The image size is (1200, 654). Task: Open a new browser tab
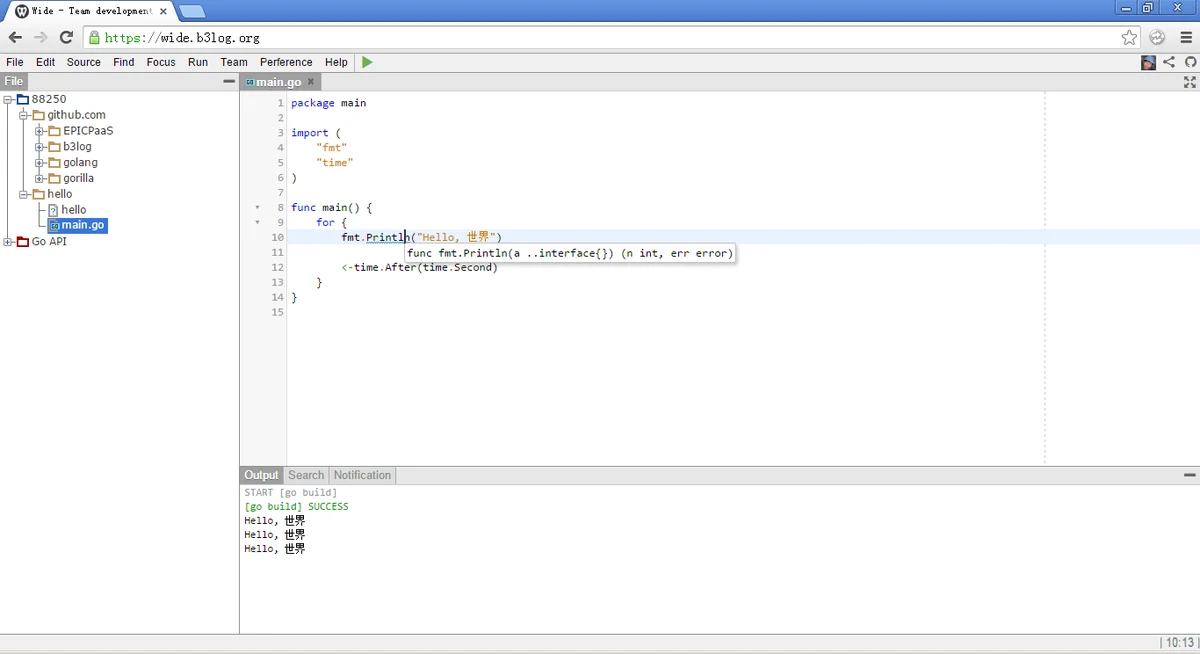point(192,11)
